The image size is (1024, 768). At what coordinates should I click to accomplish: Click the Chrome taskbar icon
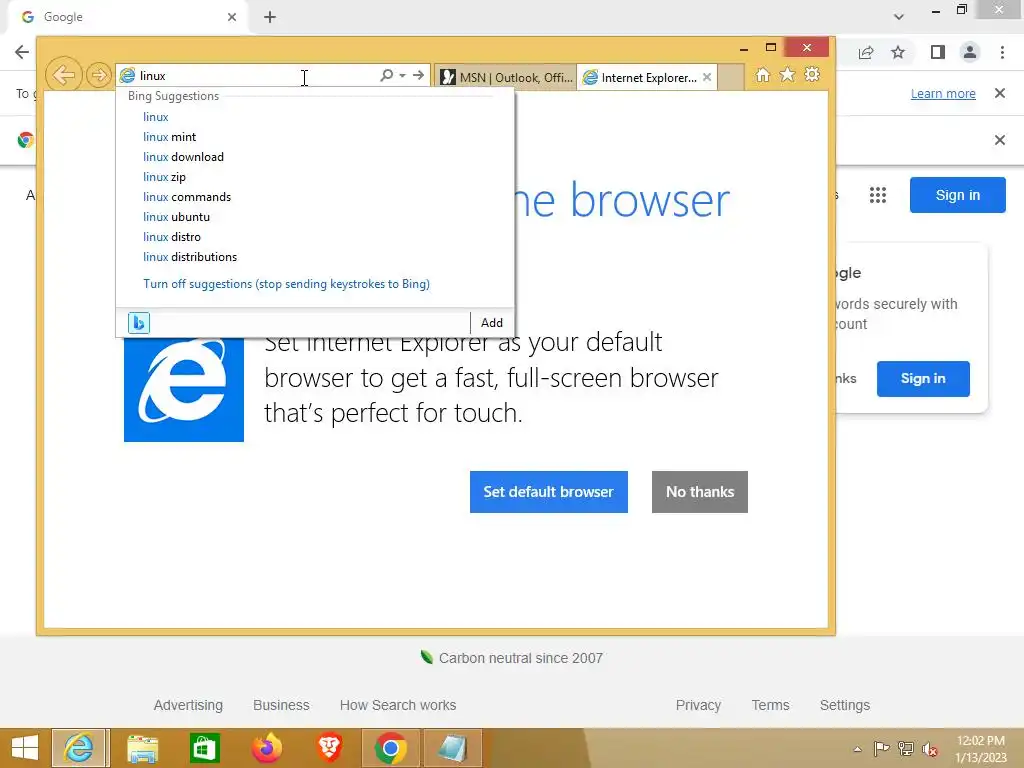click(391, 748)
